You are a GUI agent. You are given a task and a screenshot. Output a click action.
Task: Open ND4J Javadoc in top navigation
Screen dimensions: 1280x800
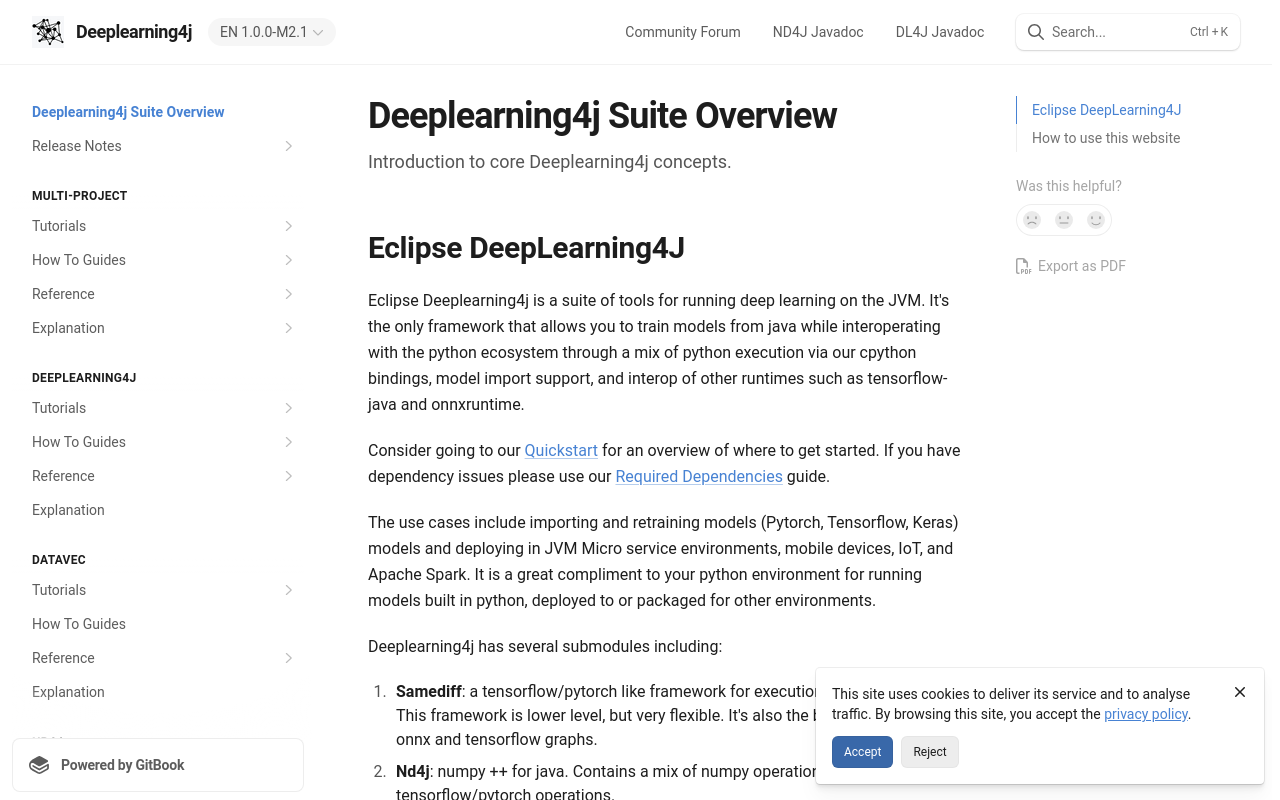click(817, 32)
